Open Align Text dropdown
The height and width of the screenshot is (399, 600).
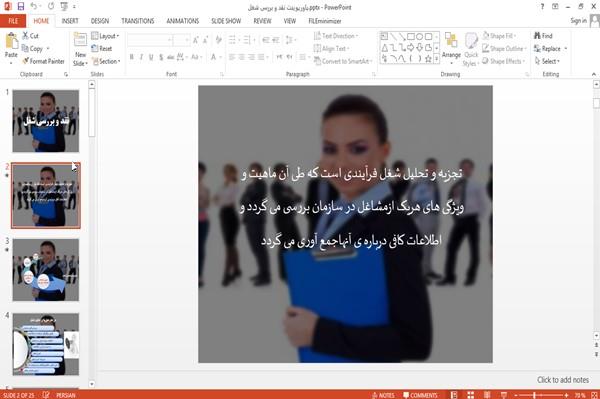[332, 49]
